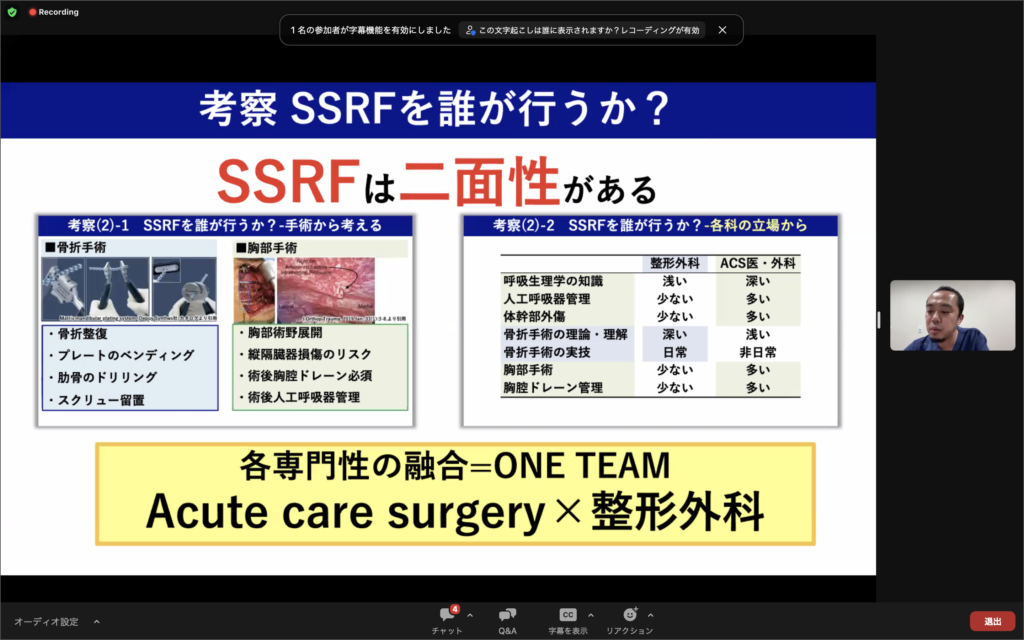Viewport: 1024px width, 640px height.
Task: Open オーディオ設定 in the bottom bar
Action: (46, 621)
